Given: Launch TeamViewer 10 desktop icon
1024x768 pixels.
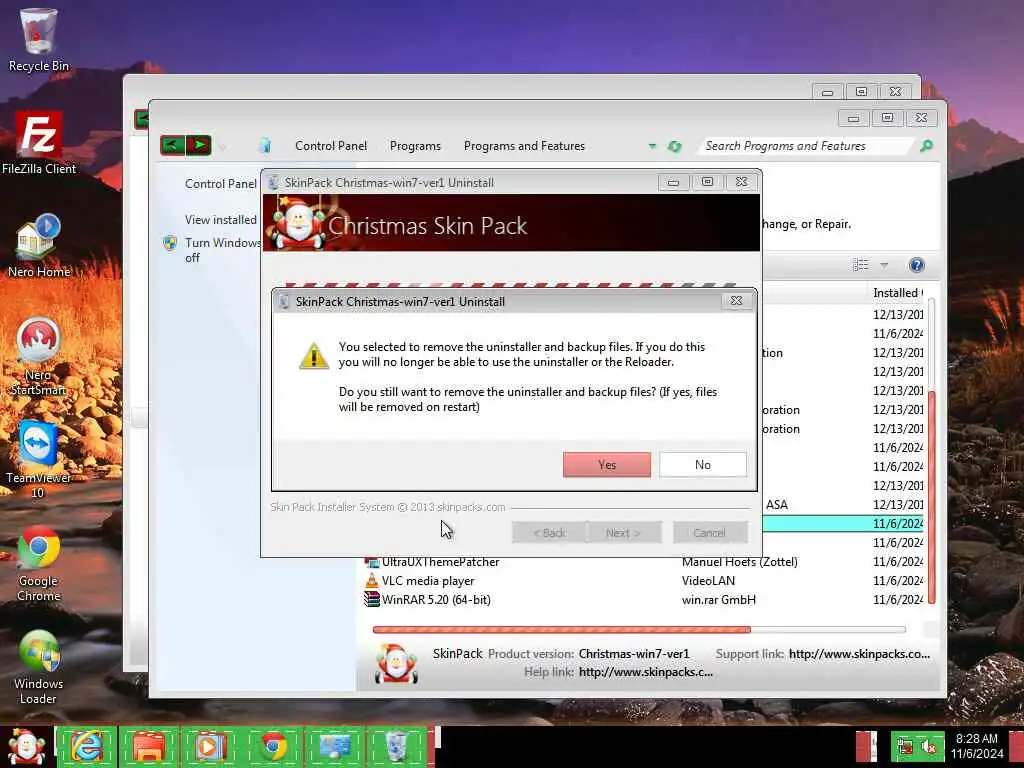Looking at the screenshot, I should (39, 460).
